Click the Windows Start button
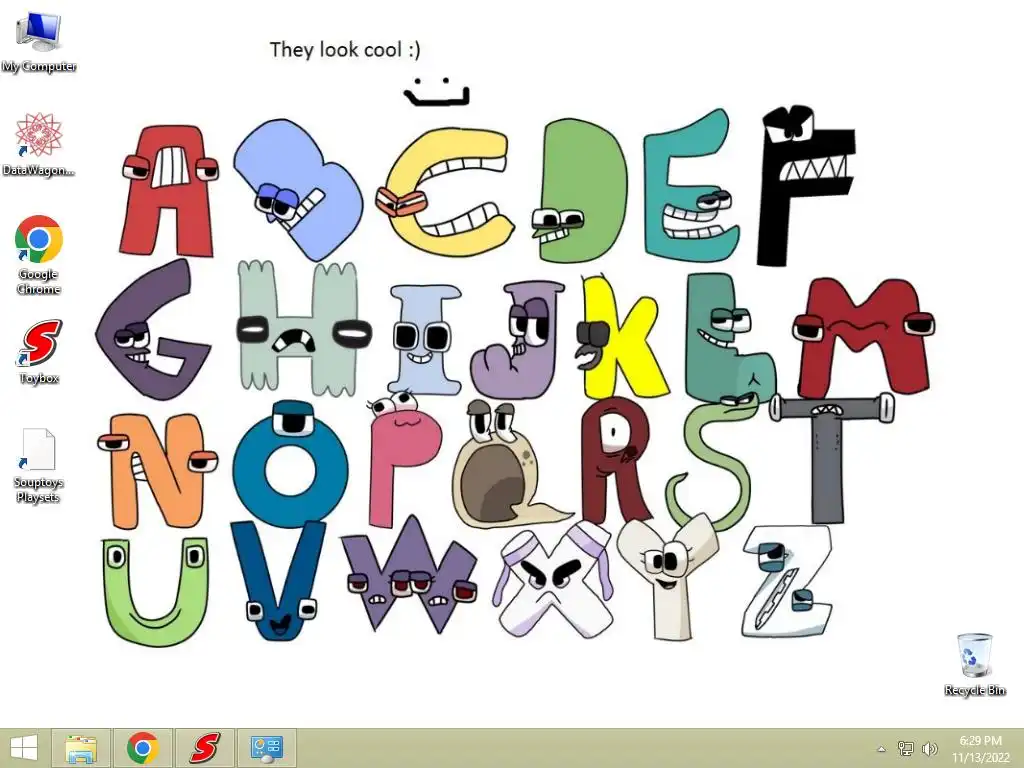 tap(24, 748)
